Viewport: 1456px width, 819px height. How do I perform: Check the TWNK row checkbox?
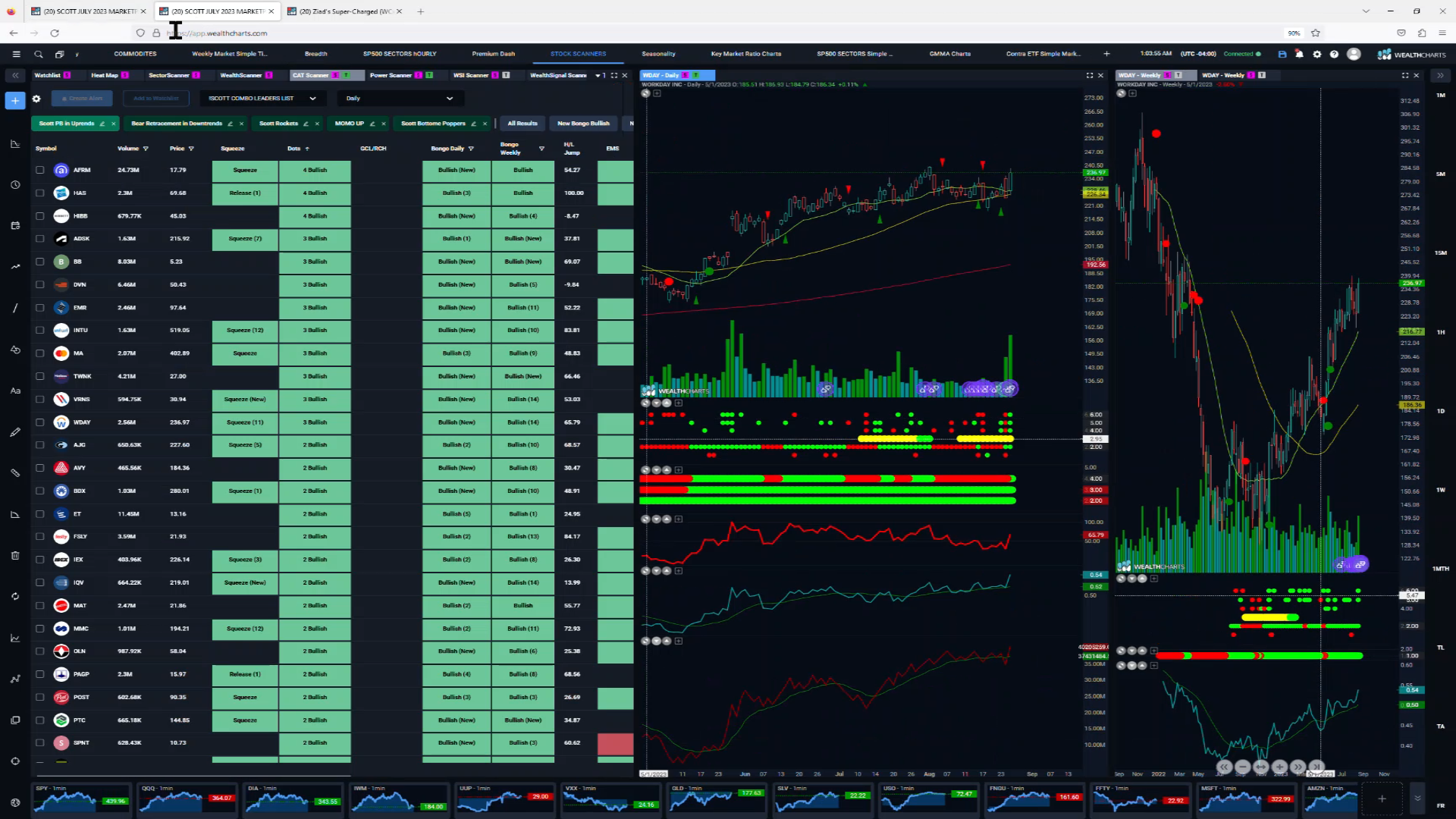coord(40,376)
